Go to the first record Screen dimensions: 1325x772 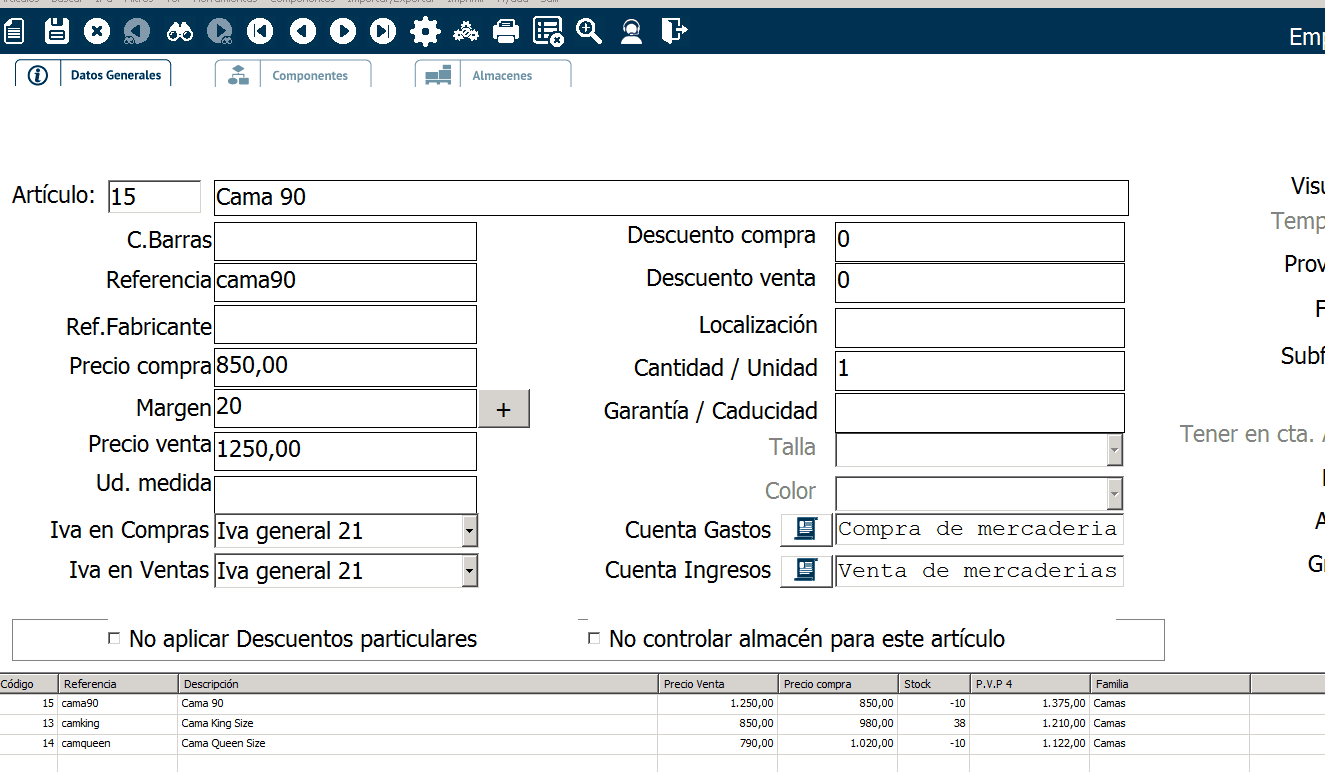(x=260, y=32)
